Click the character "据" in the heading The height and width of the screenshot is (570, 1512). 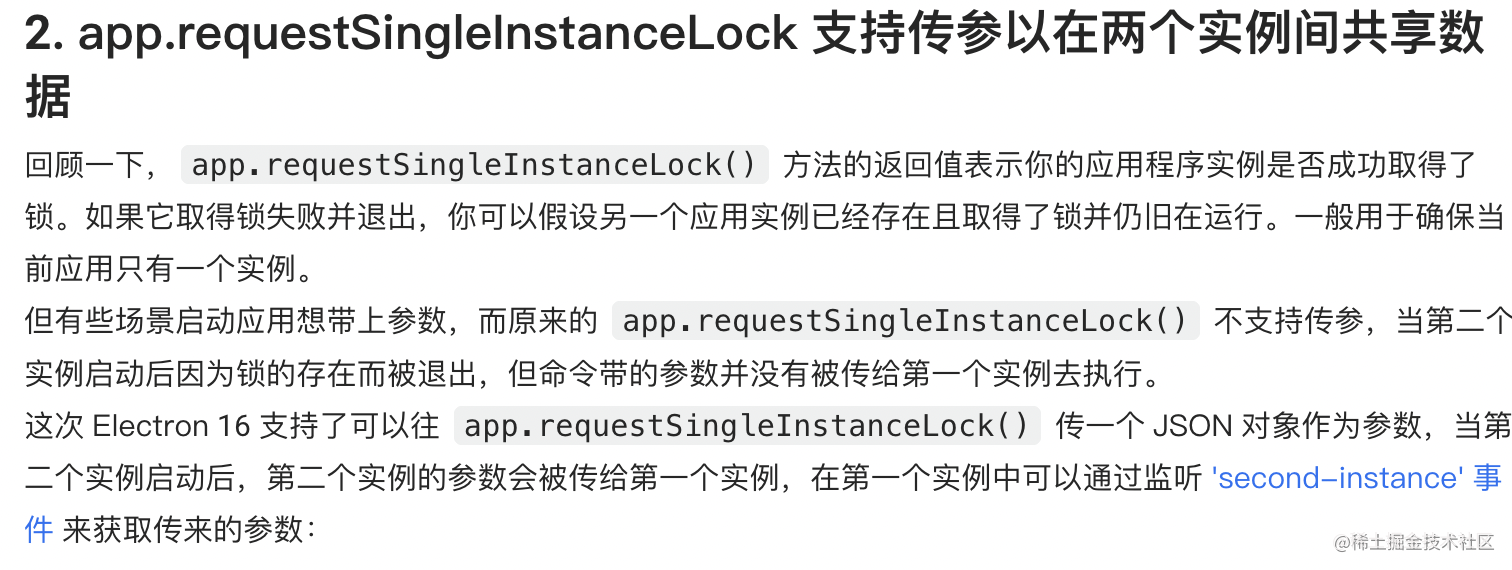[x=48, y=98]
